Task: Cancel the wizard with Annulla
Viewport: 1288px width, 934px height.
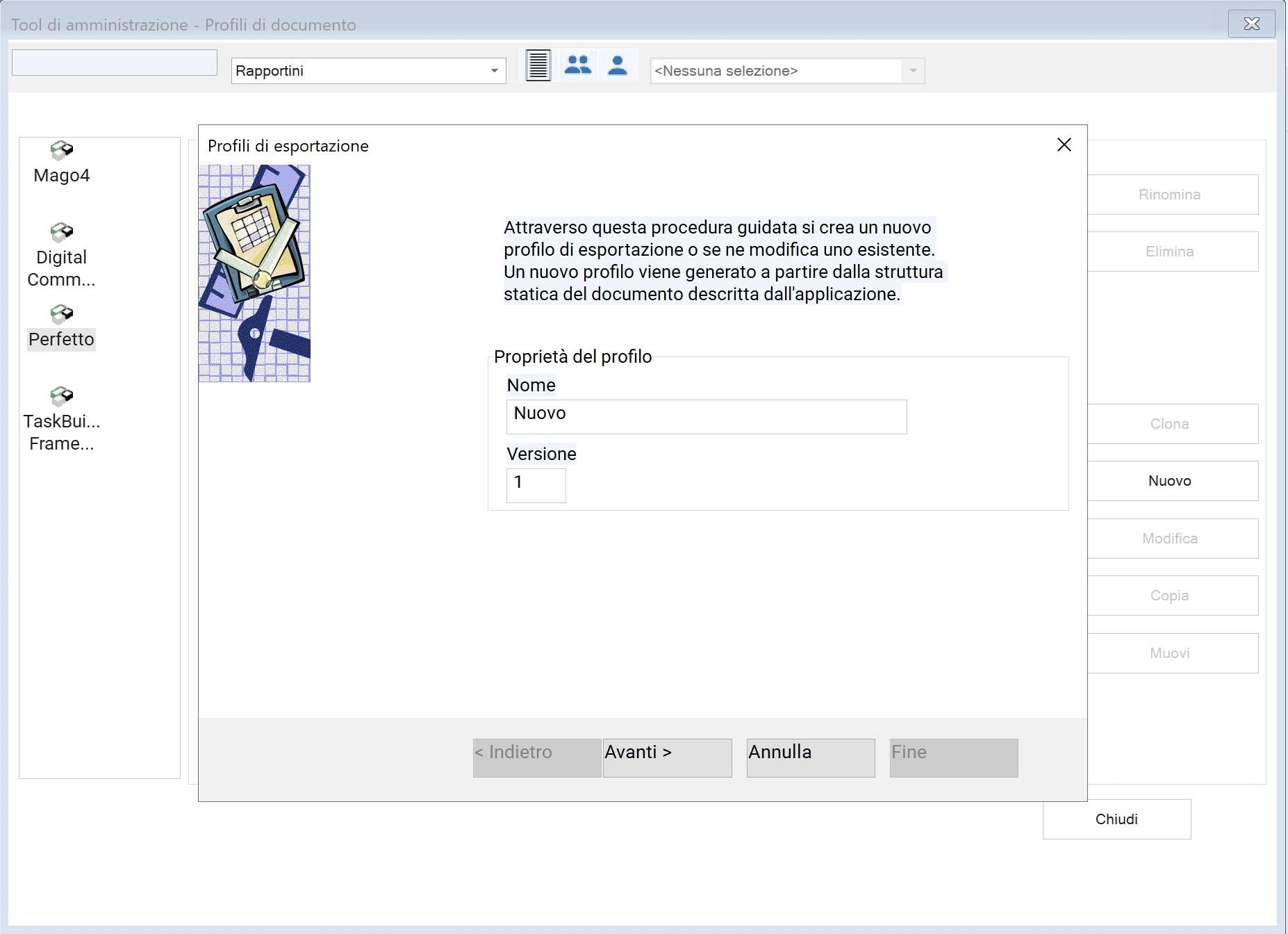Action: click(811, 757)
